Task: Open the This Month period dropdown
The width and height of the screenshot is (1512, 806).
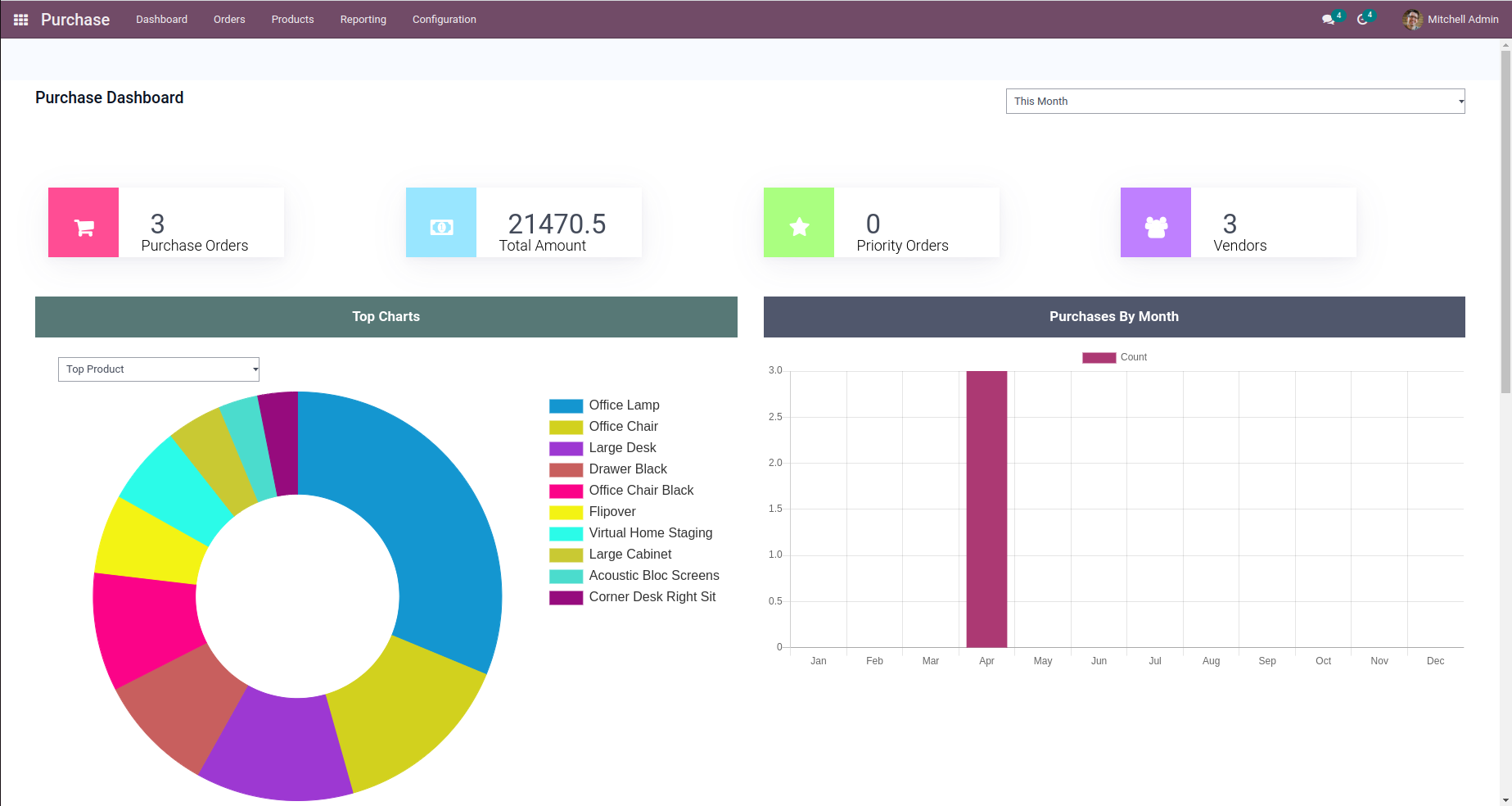Action: coord(1234,102)
